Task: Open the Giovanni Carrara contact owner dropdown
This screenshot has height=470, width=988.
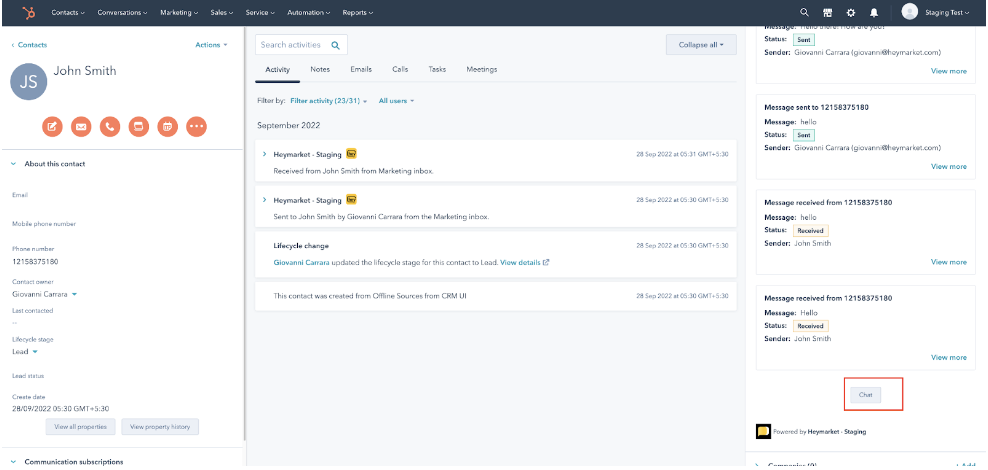Action: 44,294
